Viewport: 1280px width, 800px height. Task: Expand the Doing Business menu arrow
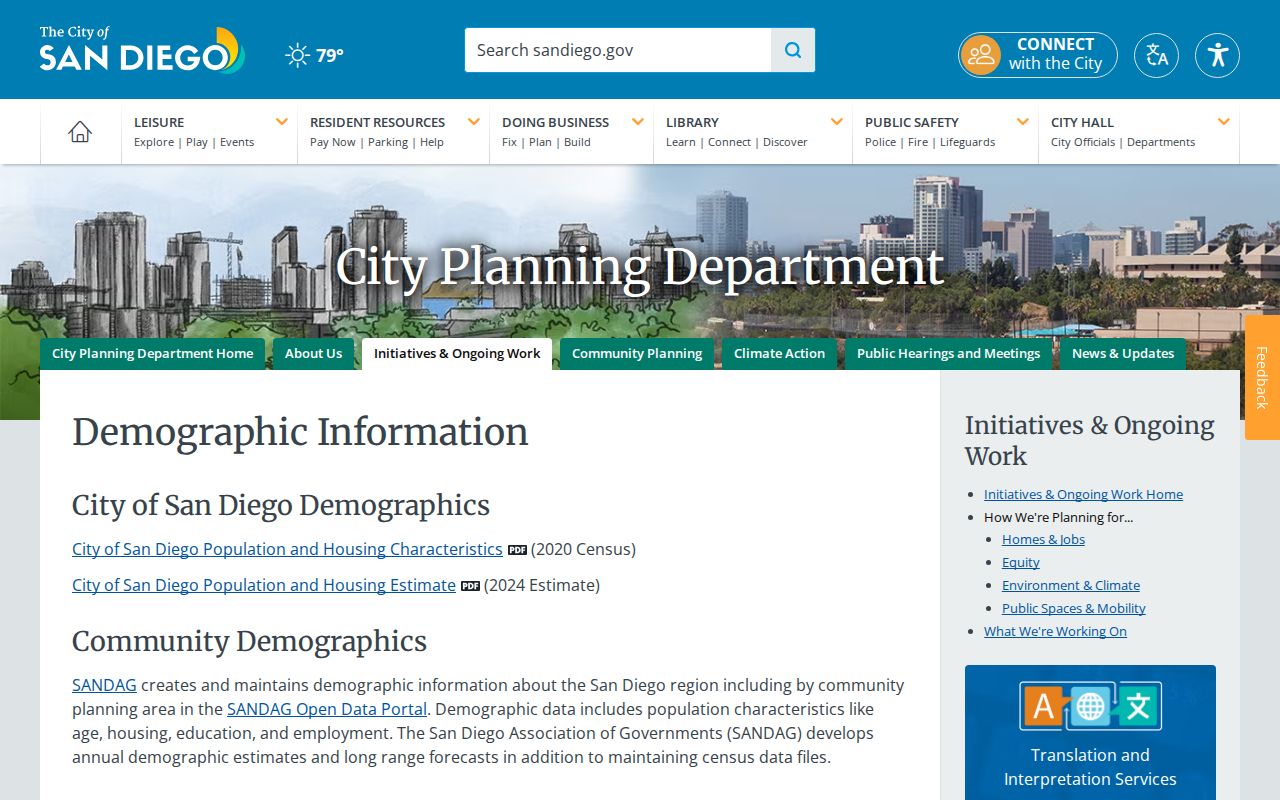coord(638,122)
